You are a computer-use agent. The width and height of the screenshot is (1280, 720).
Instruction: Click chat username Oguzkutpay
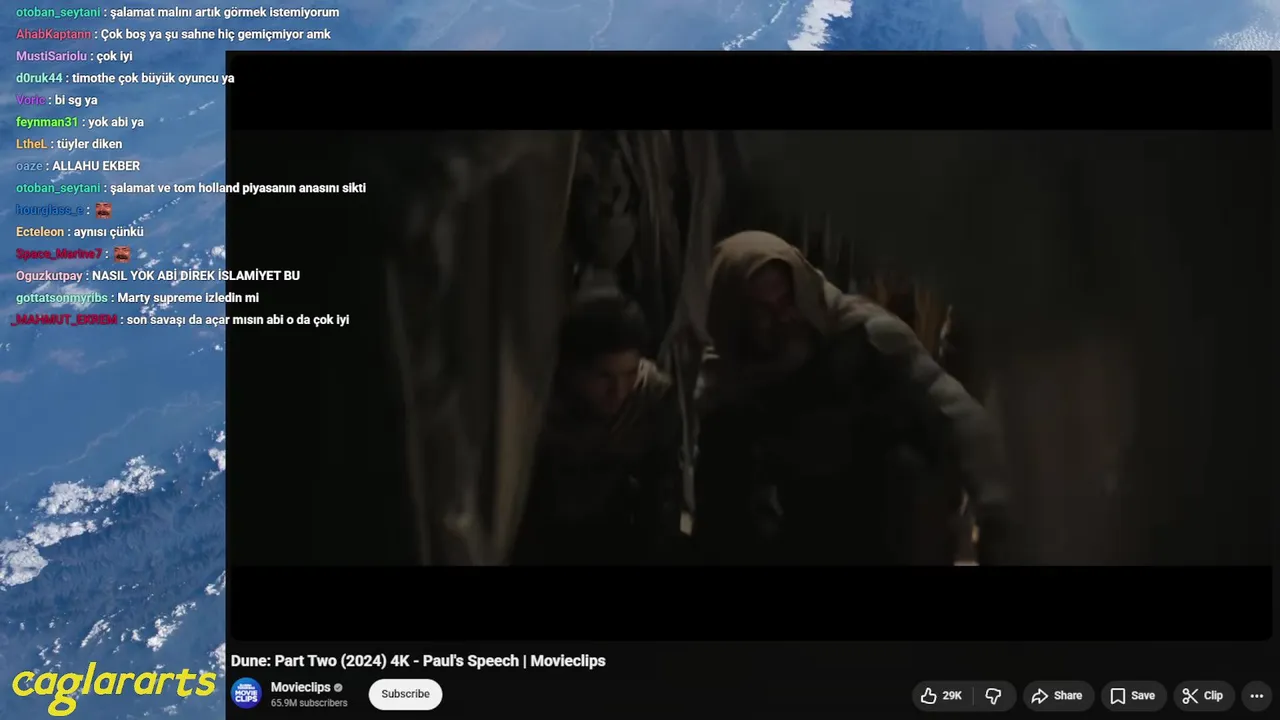50,276
